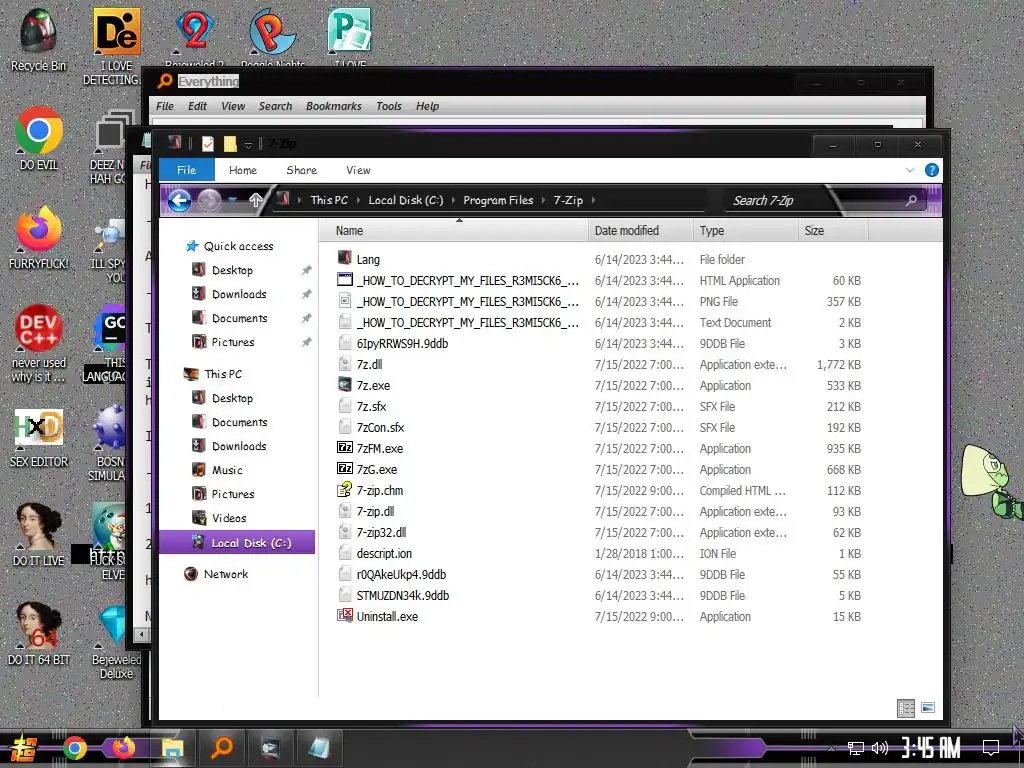Open Chrome from the taskbar

click(74, 747)
